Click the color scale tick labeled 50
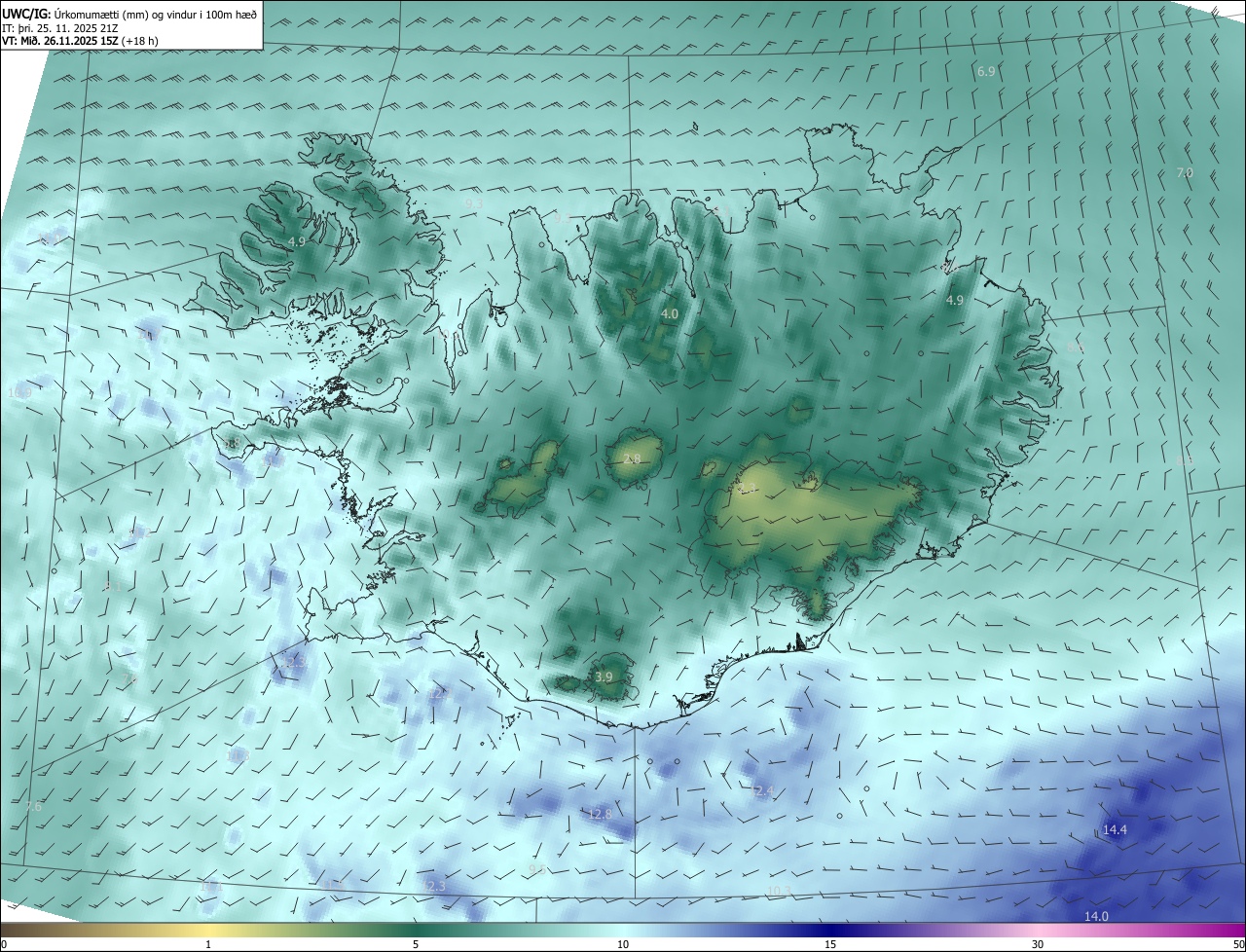Viewport: 1246px width, 952px height. [x=1238, y=944]
